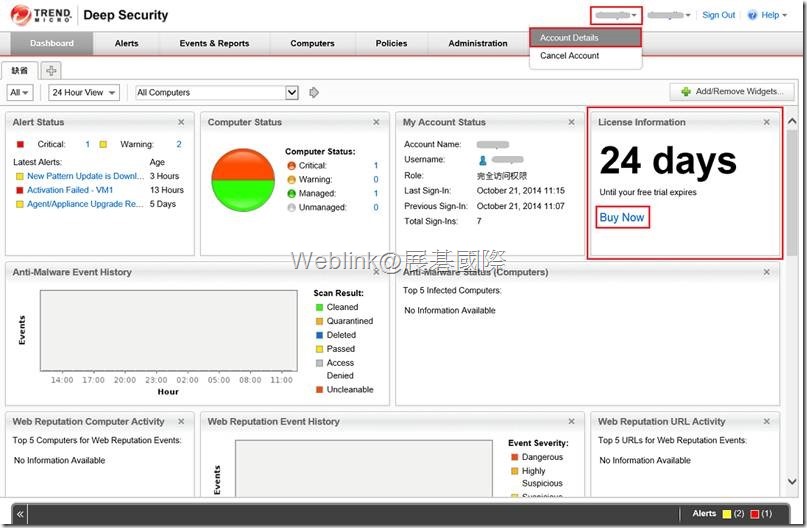This screenshot has width=807, height=528.
Task: Go to the Alerts tab
Action: tap(127, 43)
